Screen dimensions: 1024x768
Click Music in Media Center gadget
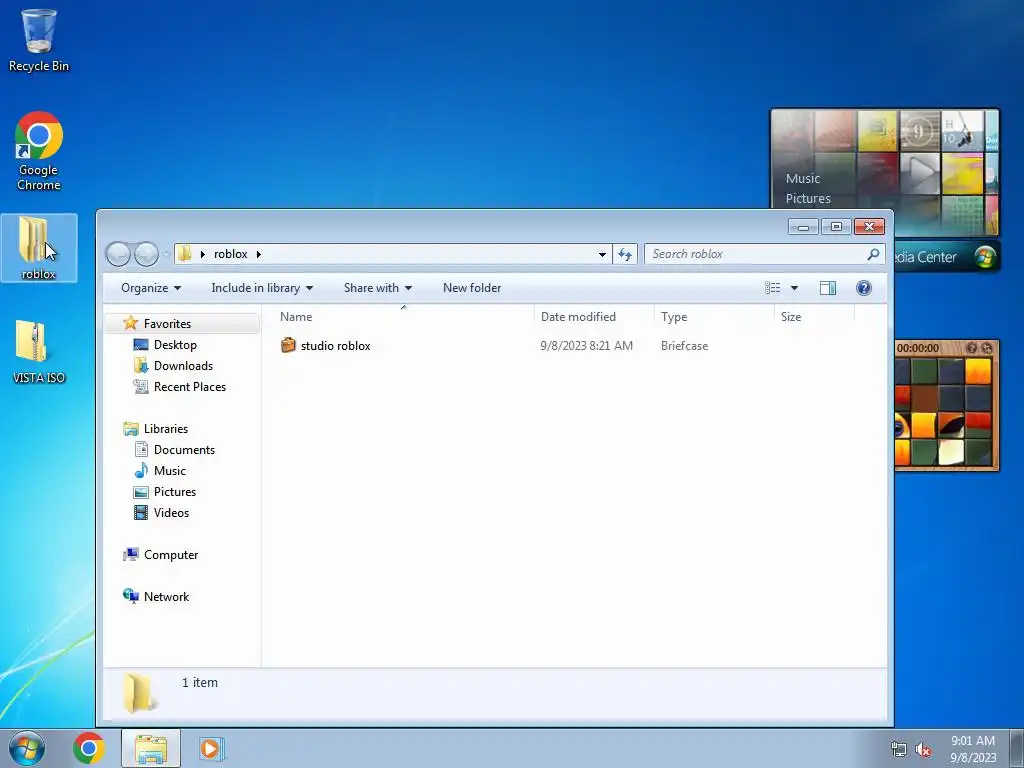click(803, 178)
